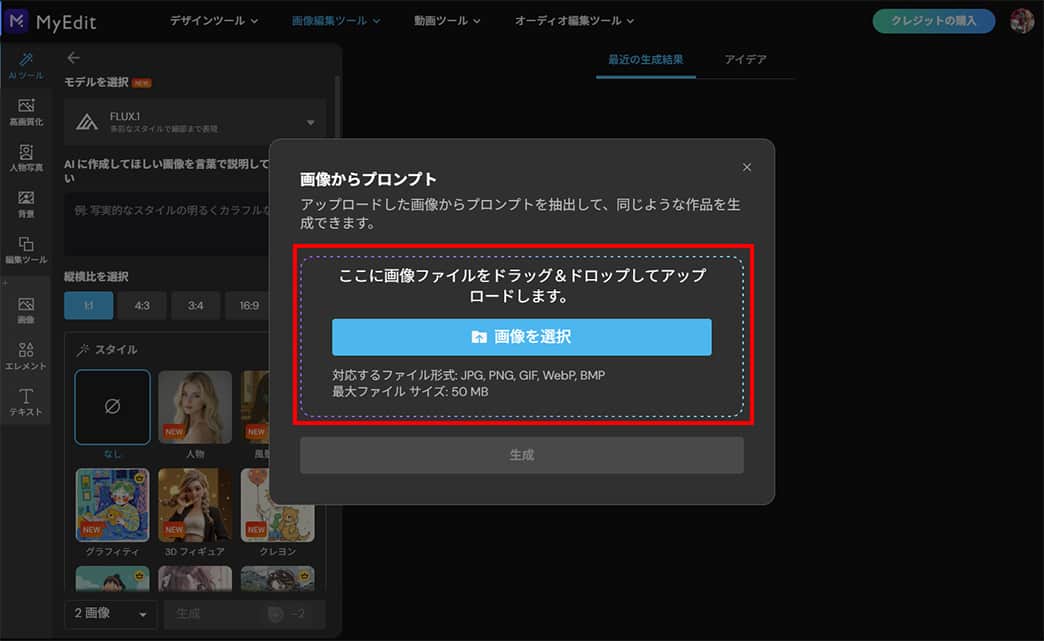Click the 画像を選択 upload button

[x=521, y=337]
